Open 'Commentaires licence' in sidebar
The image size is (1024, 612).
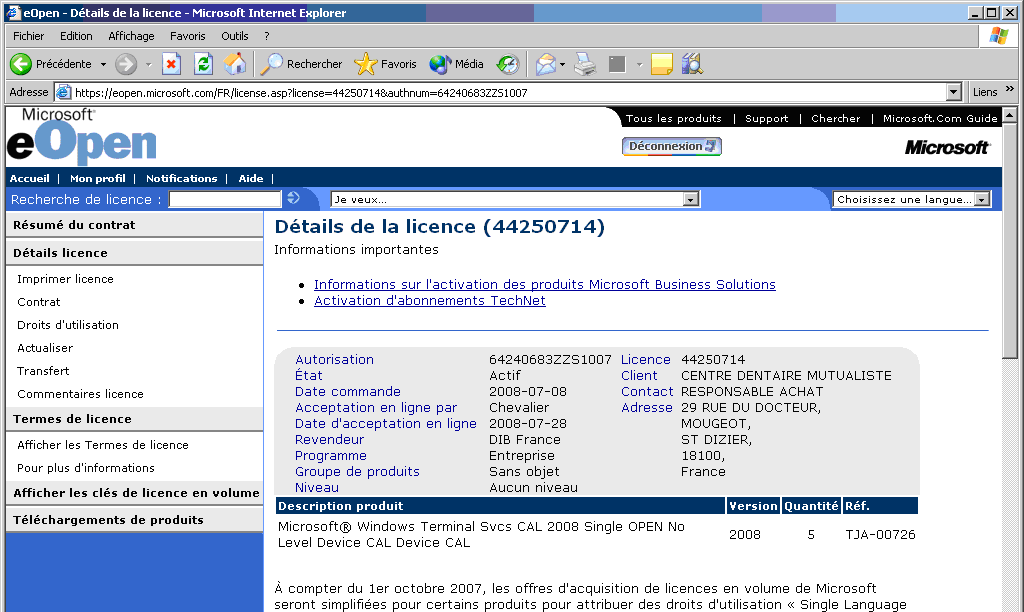[80, 394]
